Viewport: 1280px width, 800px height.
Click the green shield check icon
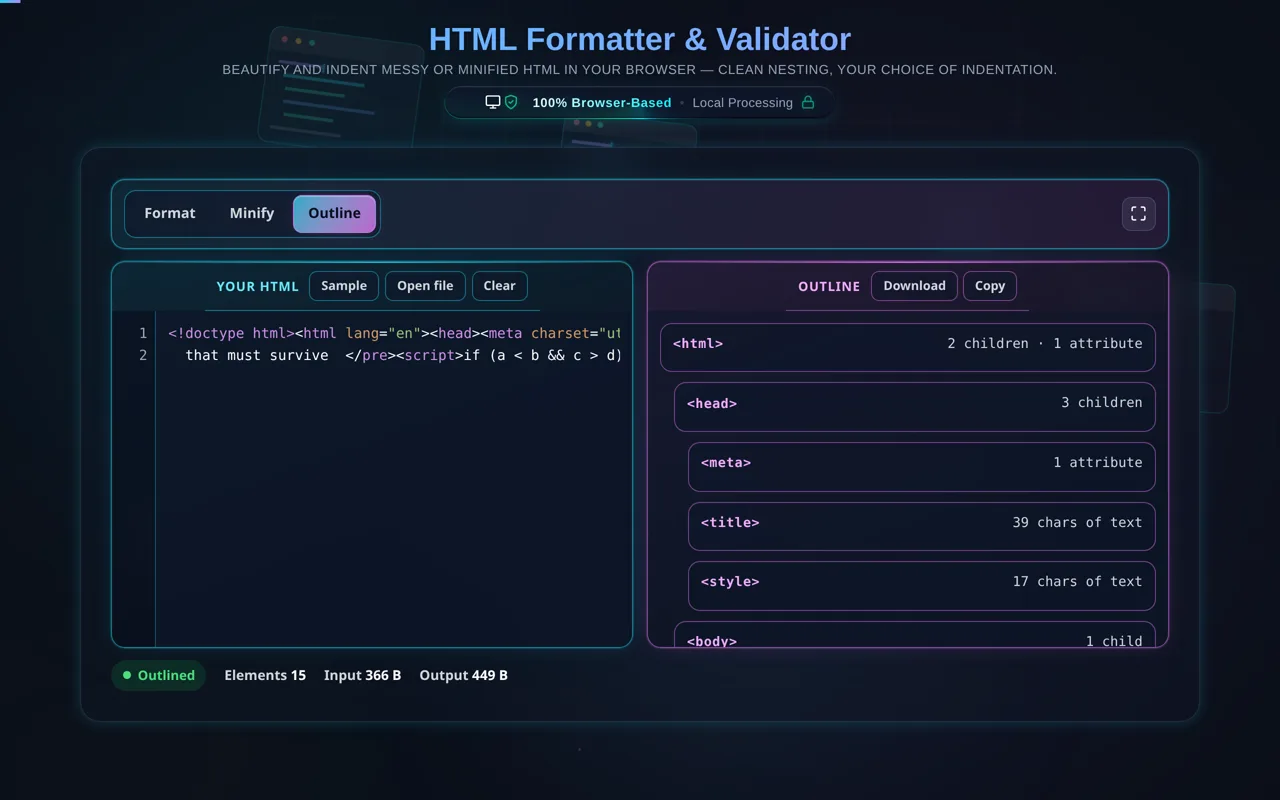click(511, 102)
